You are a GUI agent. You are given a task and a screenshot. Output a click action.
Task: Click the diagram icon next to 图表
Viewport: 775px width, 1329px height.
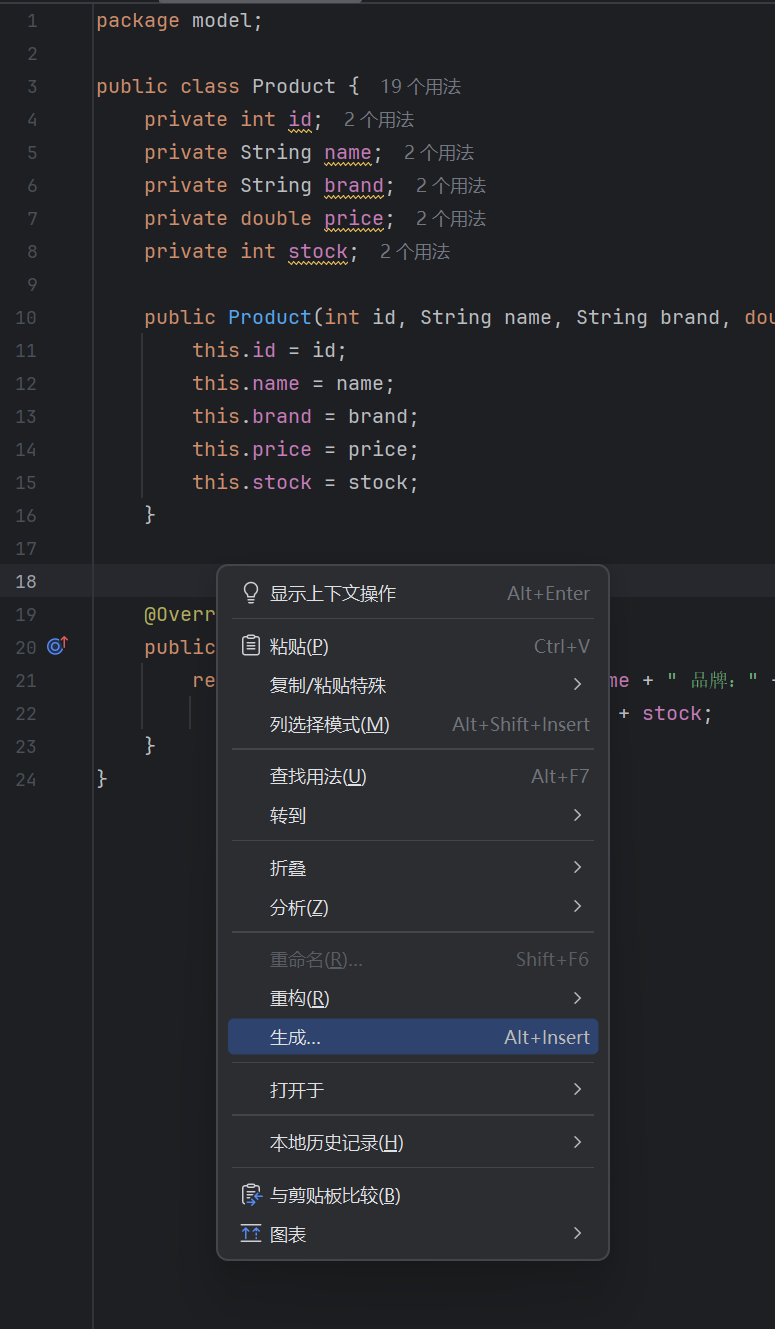tap(250, 1233)
